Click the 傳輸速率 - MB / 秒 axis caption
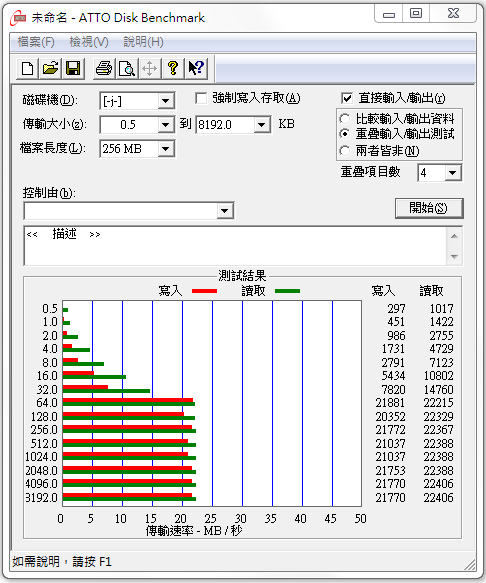The height and width of the screenshot is (583, 486). click(x=194, y=531)
